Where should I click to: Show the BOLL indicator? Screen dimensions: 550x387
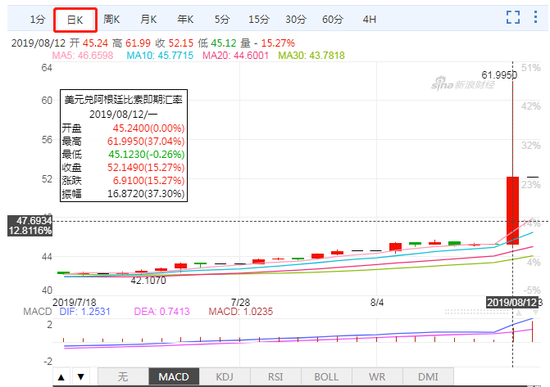click(x=326, y=377)
